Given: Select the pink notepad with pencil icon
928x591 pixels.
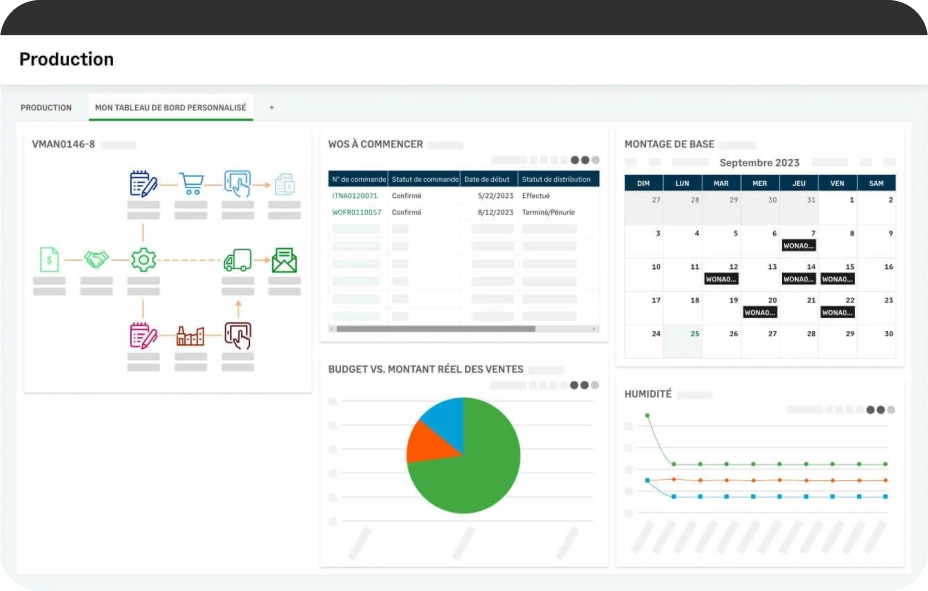Looking at the screenshot, I should 143,335.
